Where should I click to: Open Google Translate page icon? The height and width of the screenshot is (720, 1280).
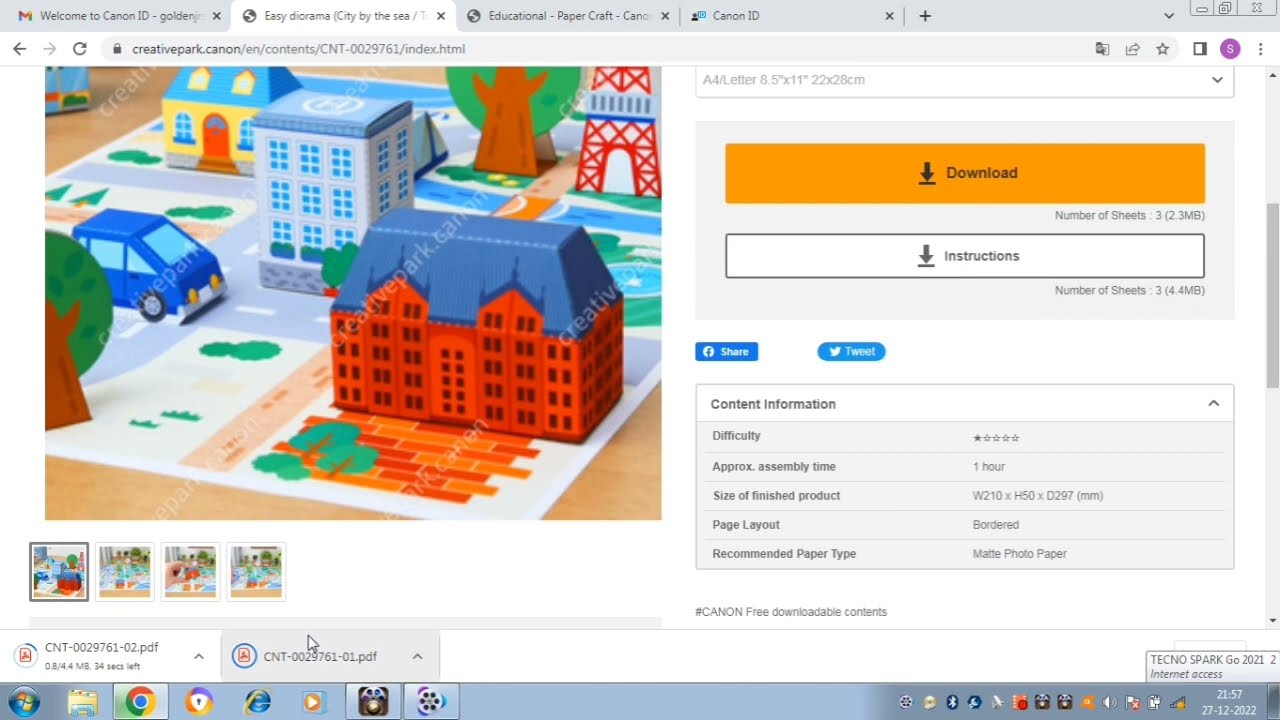[x=1102, y=49]
